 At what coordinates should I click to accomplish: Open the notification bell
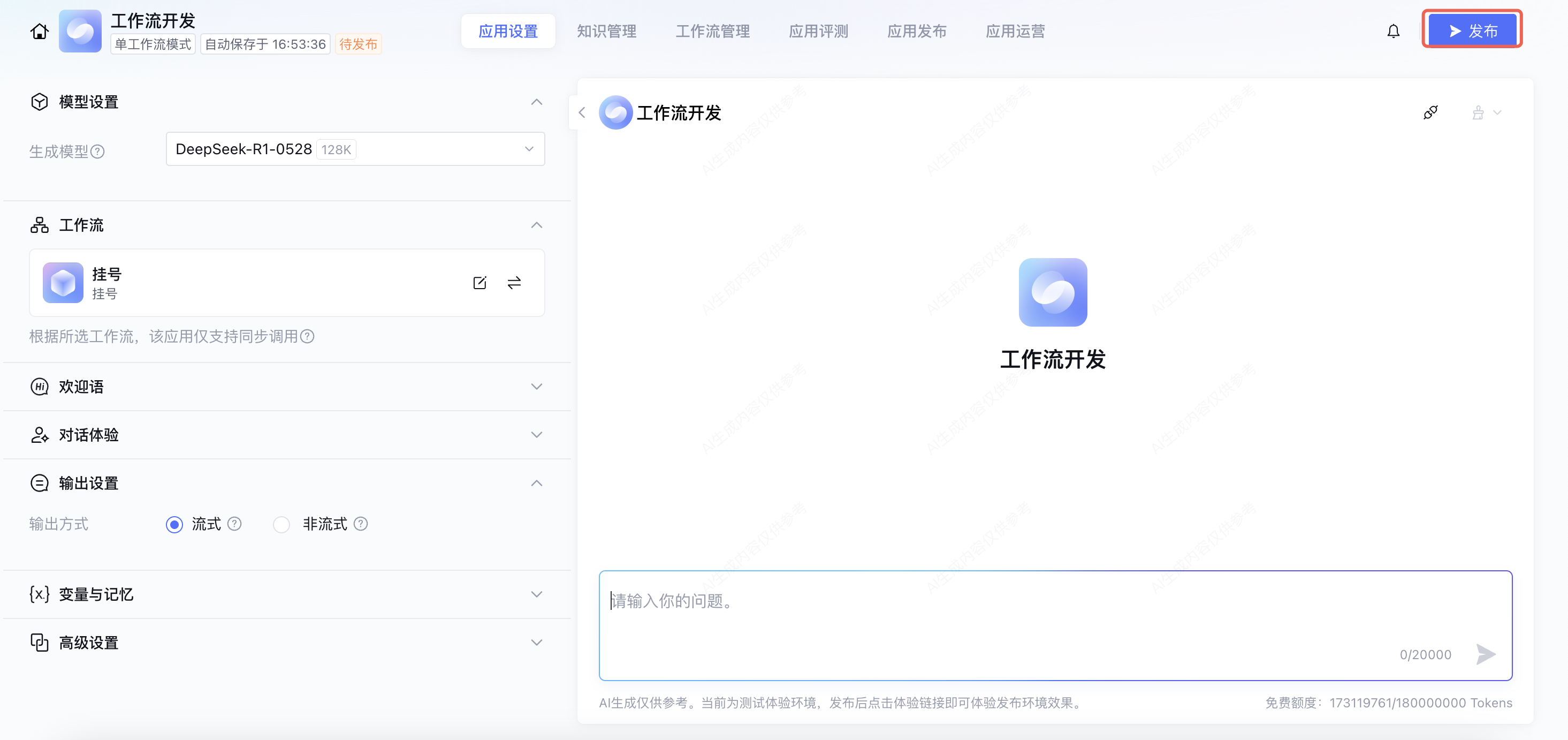click(1394, 31)
